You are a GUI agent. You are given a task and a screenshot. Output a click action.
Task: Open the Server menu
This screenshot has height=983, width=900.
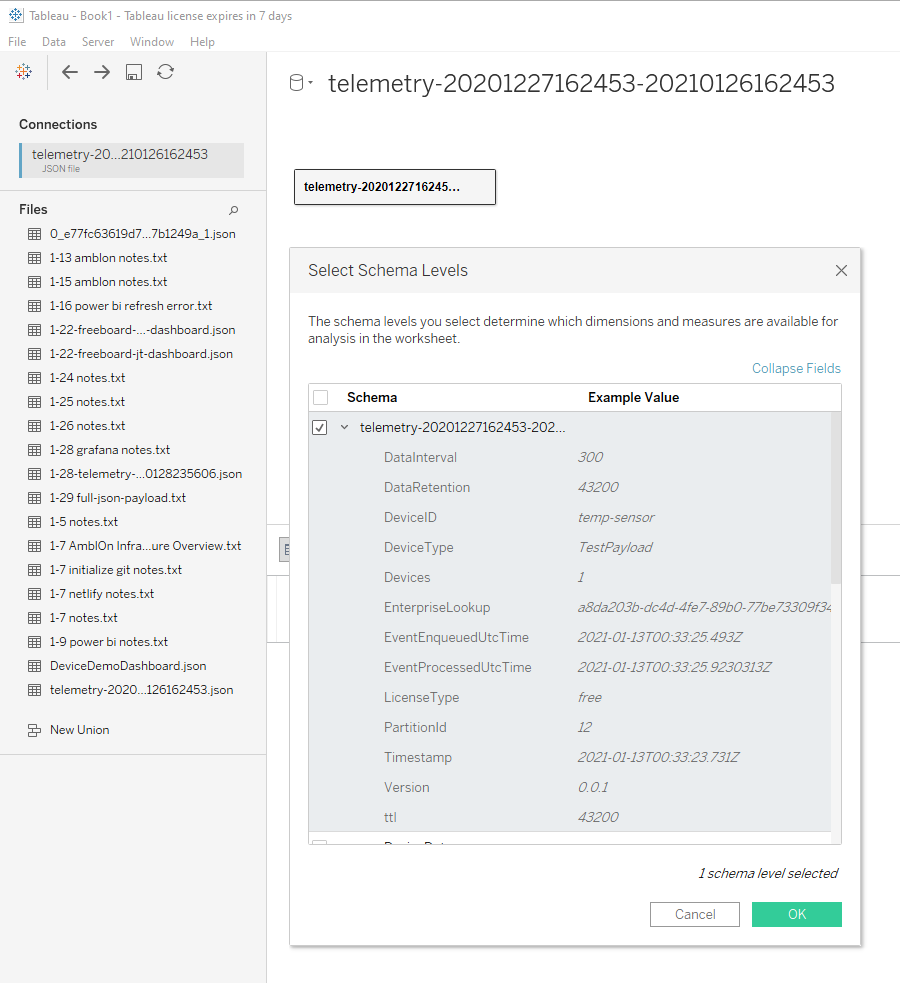pos(98,42)
